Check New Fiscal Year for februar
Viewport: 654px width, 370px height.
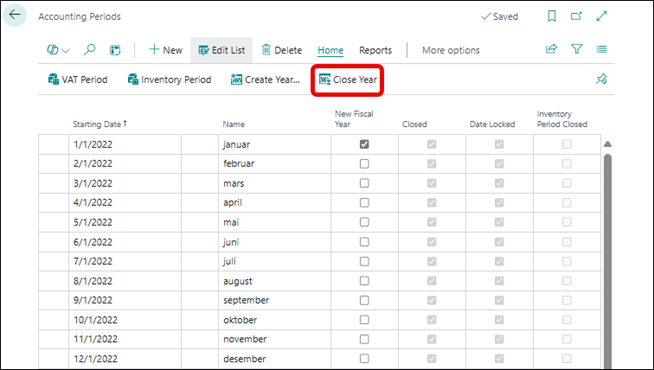point(365,164)
